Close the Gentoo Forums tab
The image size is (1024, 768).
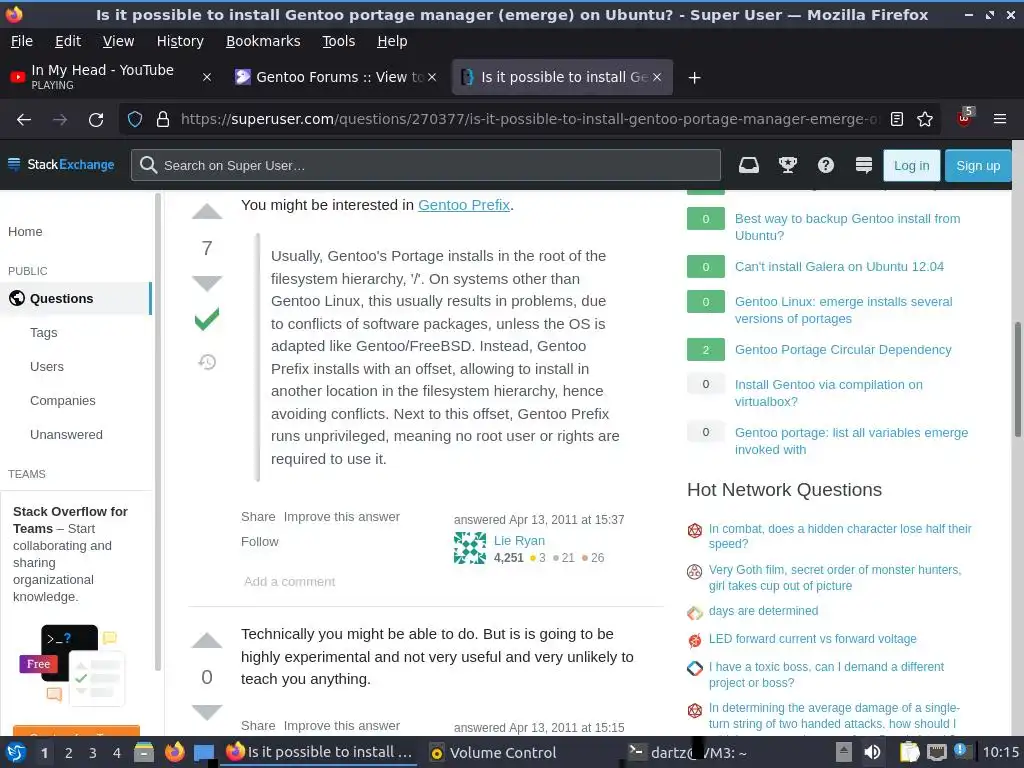(432, 77)
